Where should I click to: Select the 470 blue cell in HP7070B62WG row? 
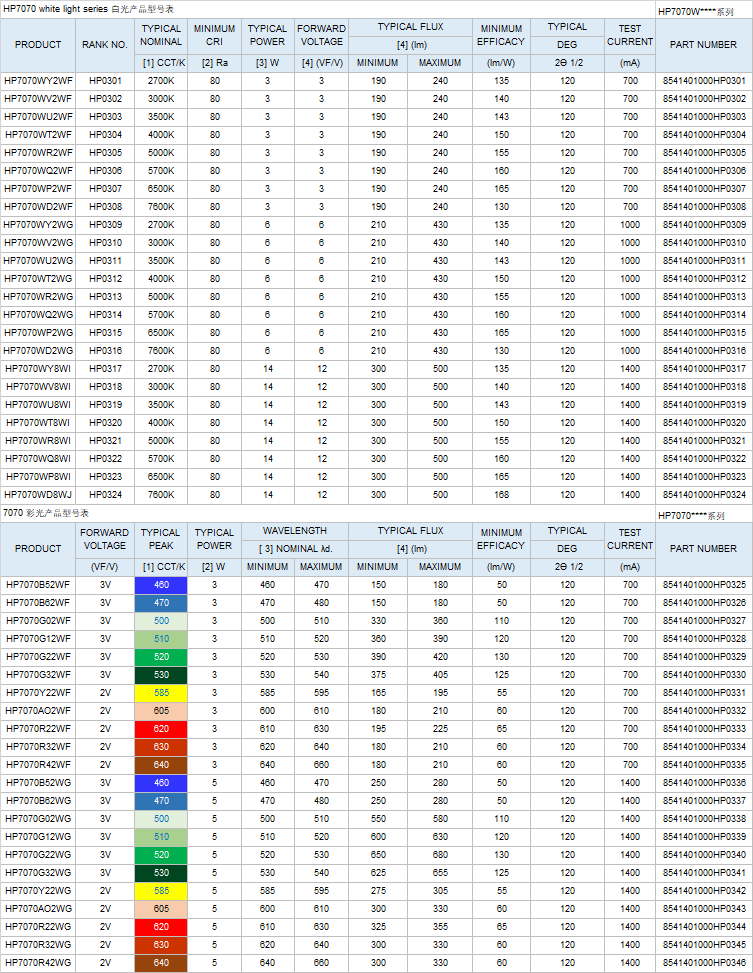(161, 801)
